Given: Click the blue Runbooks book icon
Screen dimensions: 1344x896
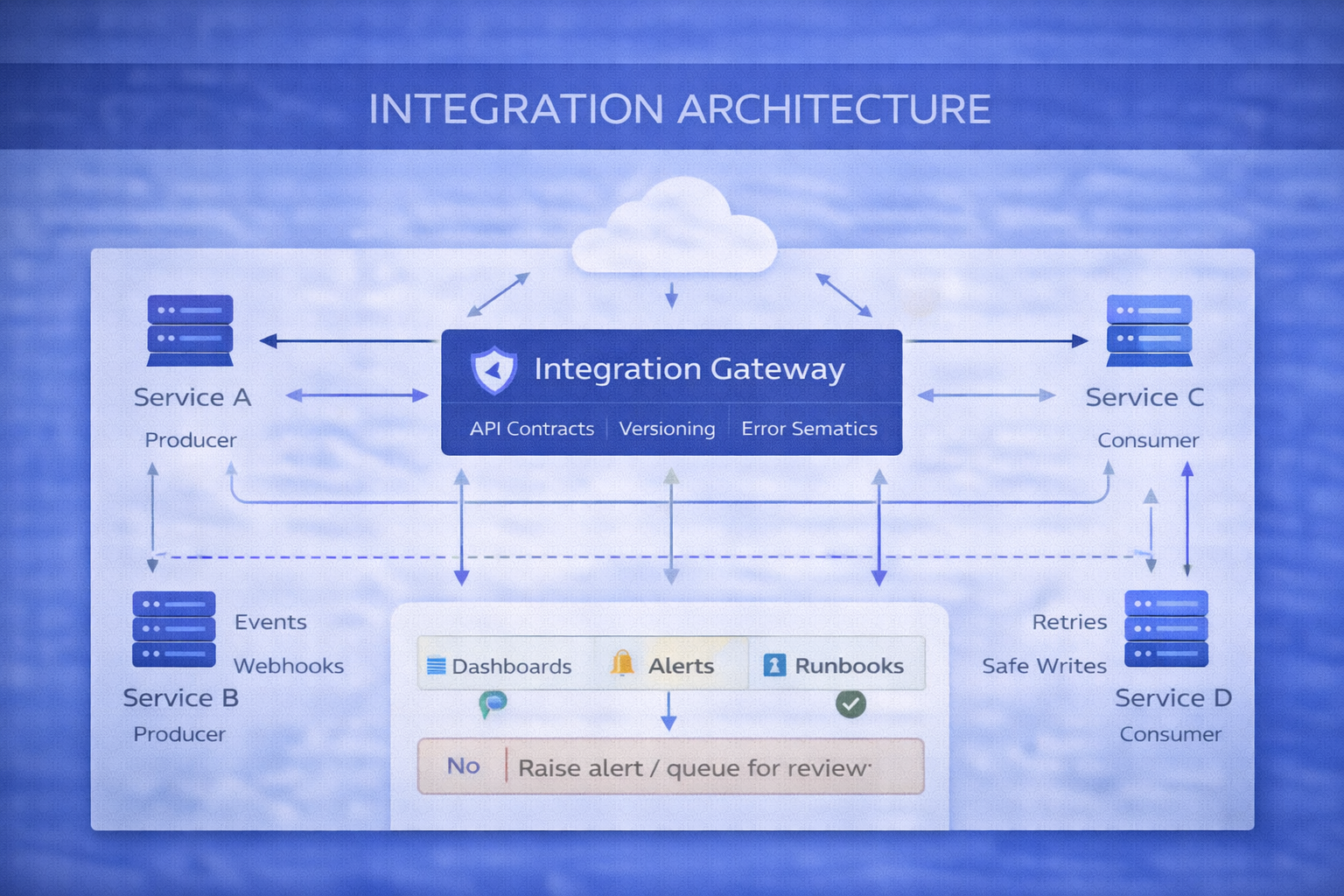Looking at the screenshot, I should [x=774, y=665].
